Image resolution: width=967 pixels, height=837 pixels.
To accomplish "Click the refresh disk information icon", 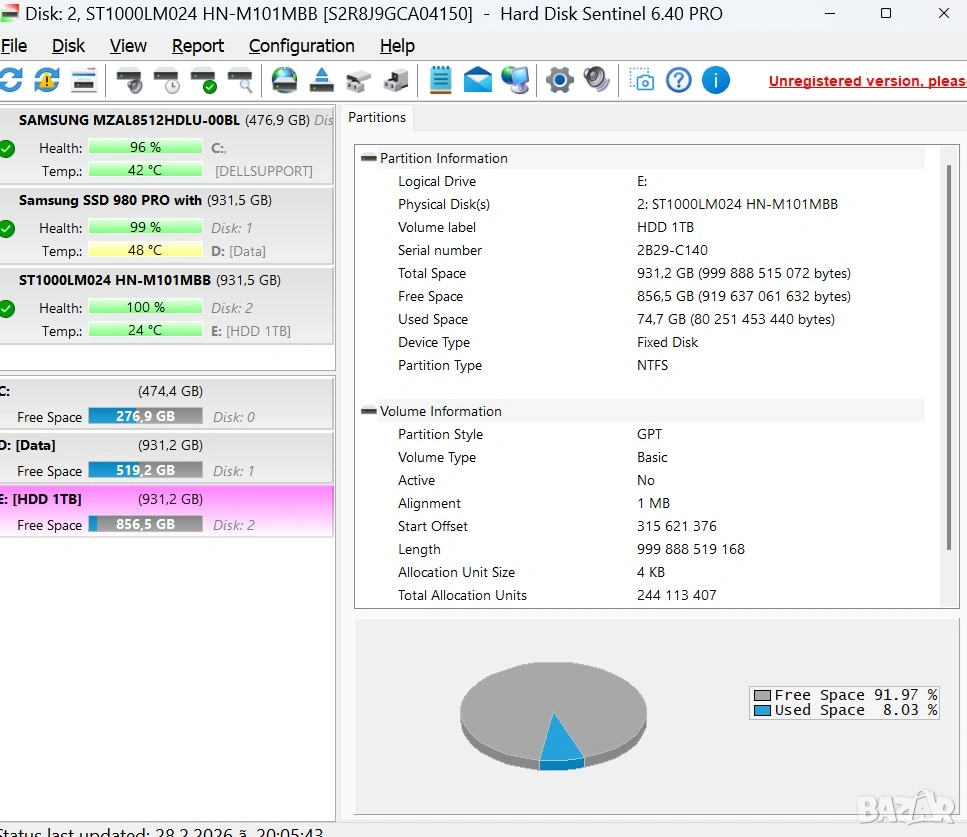I will tap(10, 80).
